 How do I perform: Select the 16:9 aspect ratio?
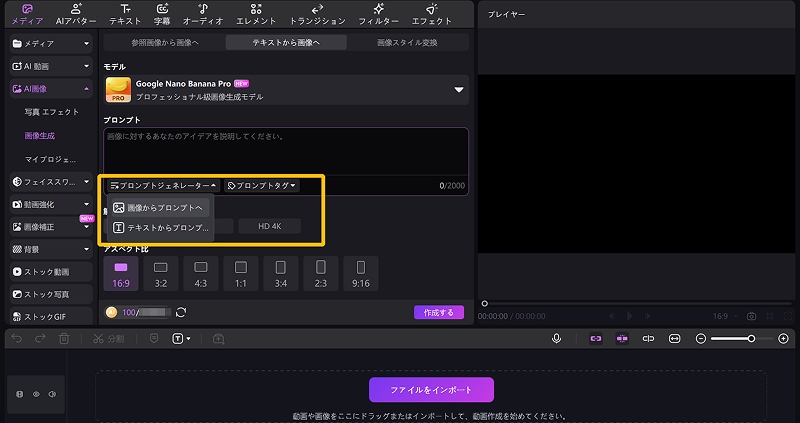121,274
